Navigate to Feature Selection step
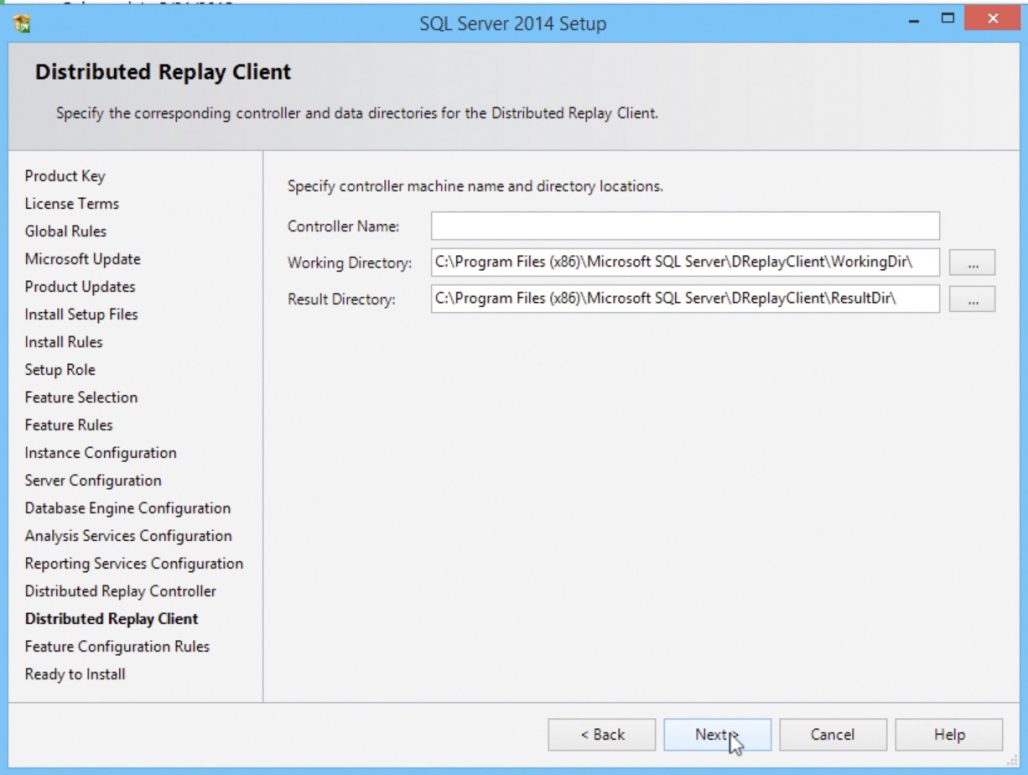This screenshot has height=775, width=1028. 80,397
